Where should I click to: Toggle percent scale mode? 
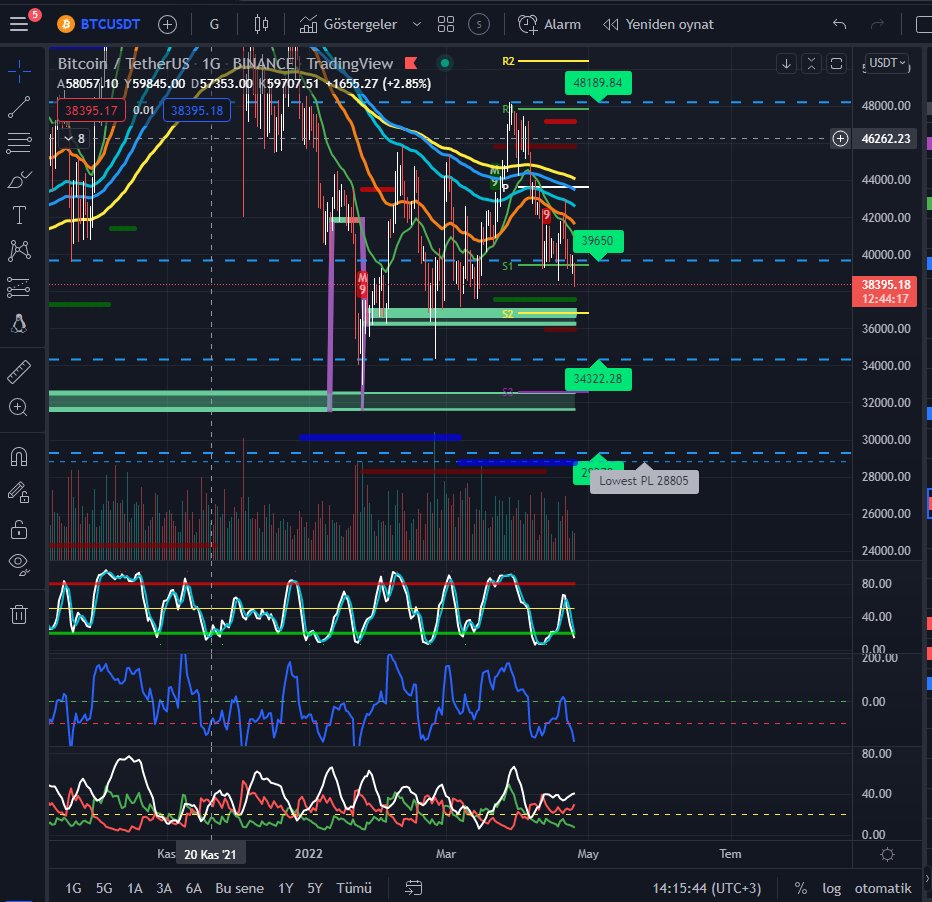pyautogui.click(x=801, y=888)
